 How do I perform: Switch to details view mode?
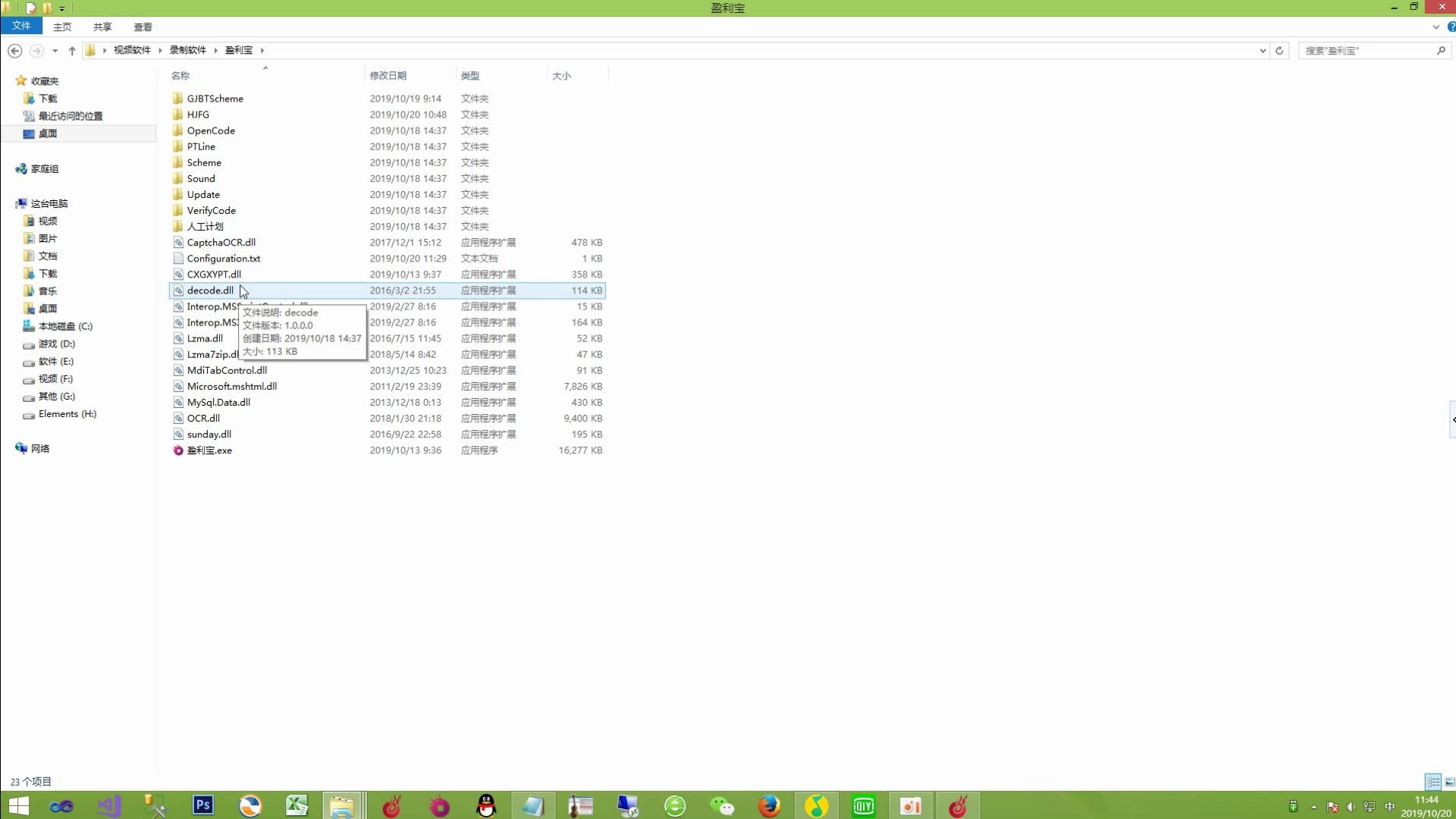1432,782
